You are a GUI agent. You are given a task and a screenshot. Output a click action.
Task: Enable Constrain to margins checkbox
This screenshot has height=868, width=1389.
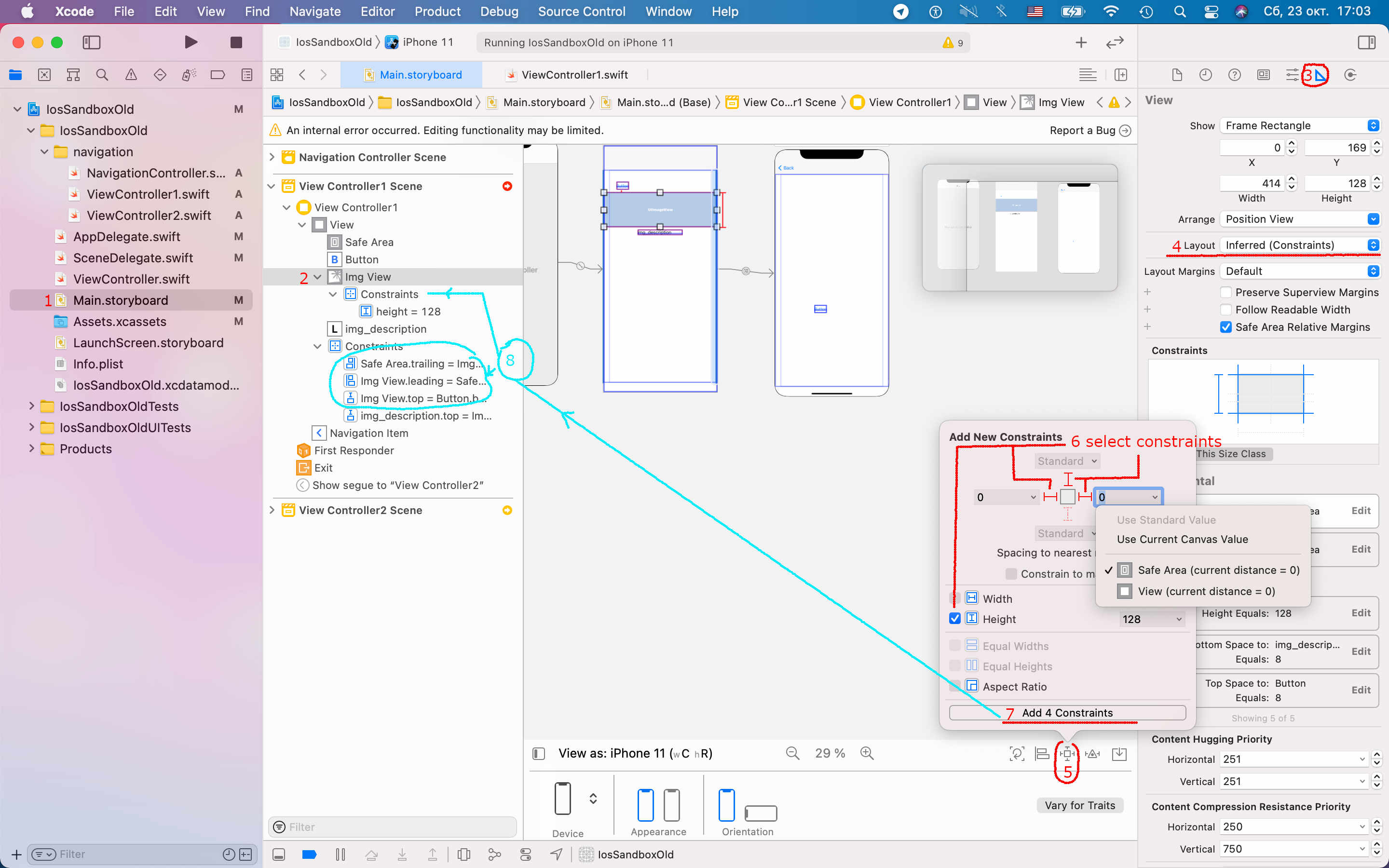(1011, 573)
